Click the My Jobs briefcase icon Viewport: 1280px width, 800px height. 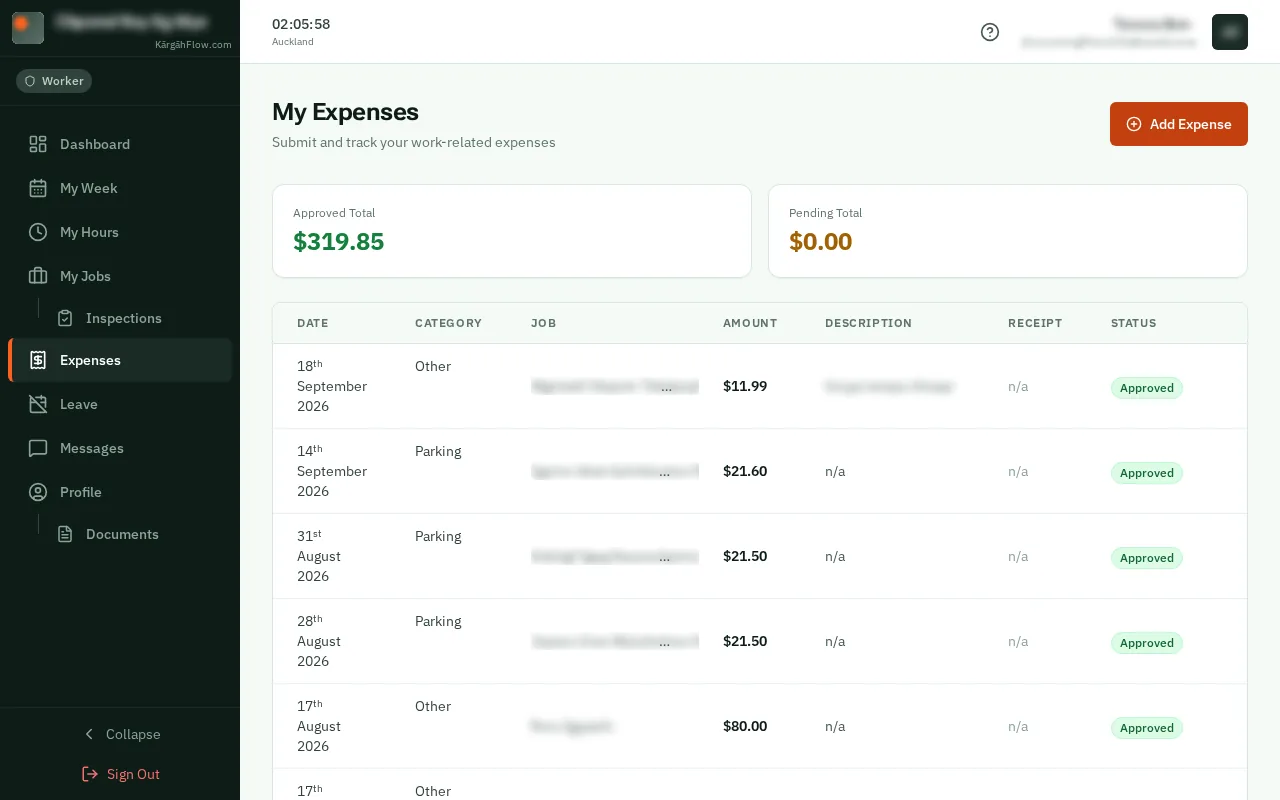click(38, 276)
